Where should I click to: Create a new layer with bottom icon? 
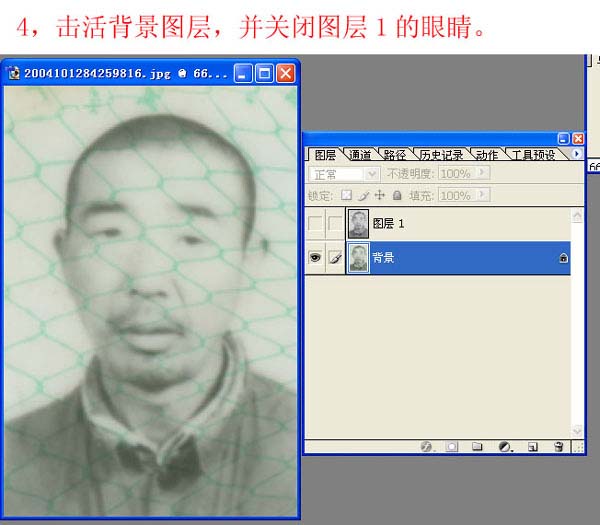tap(532, 447)
